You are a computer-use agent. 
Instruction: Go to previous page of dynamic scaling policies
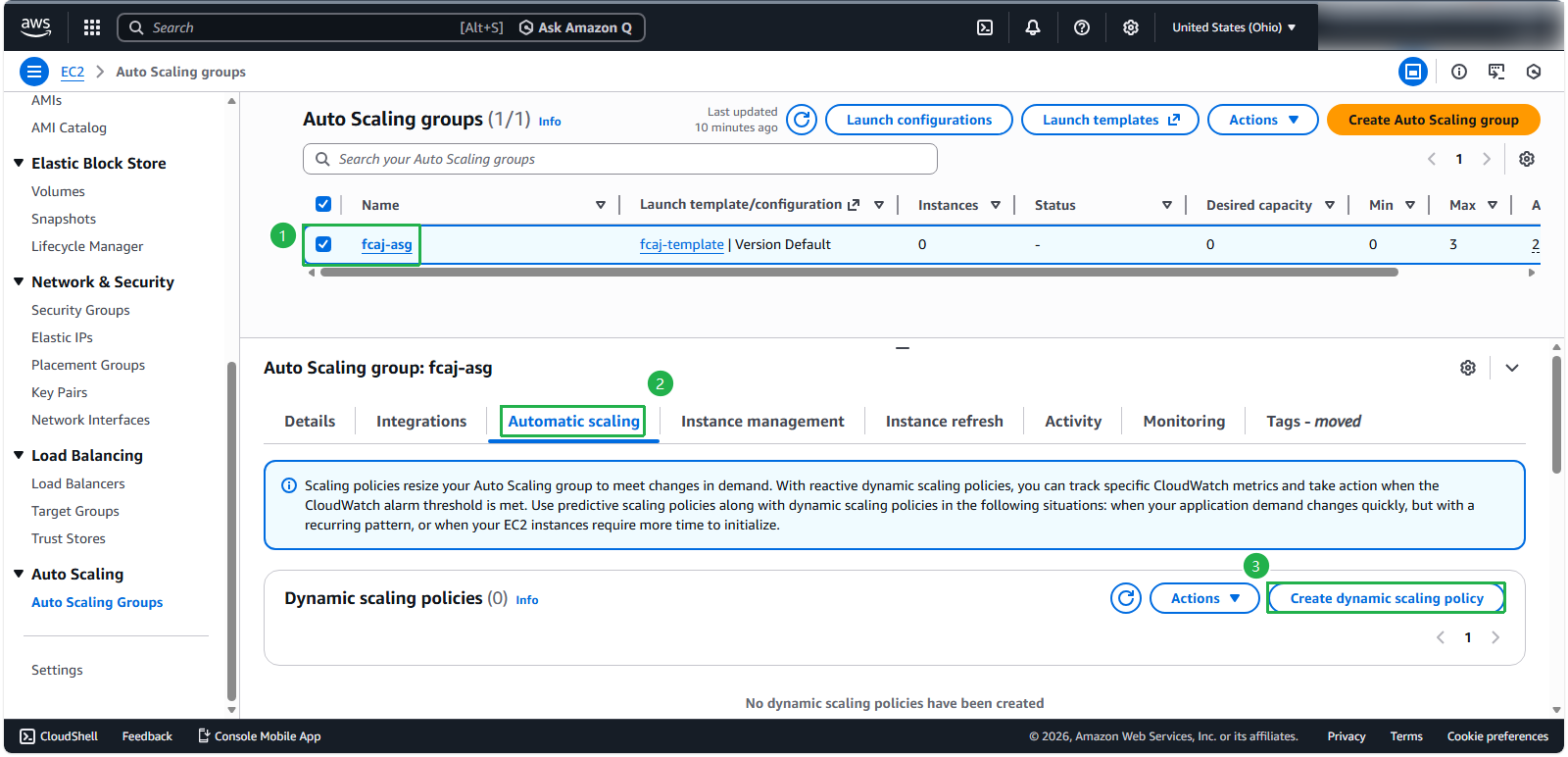tap(1441, 637)
